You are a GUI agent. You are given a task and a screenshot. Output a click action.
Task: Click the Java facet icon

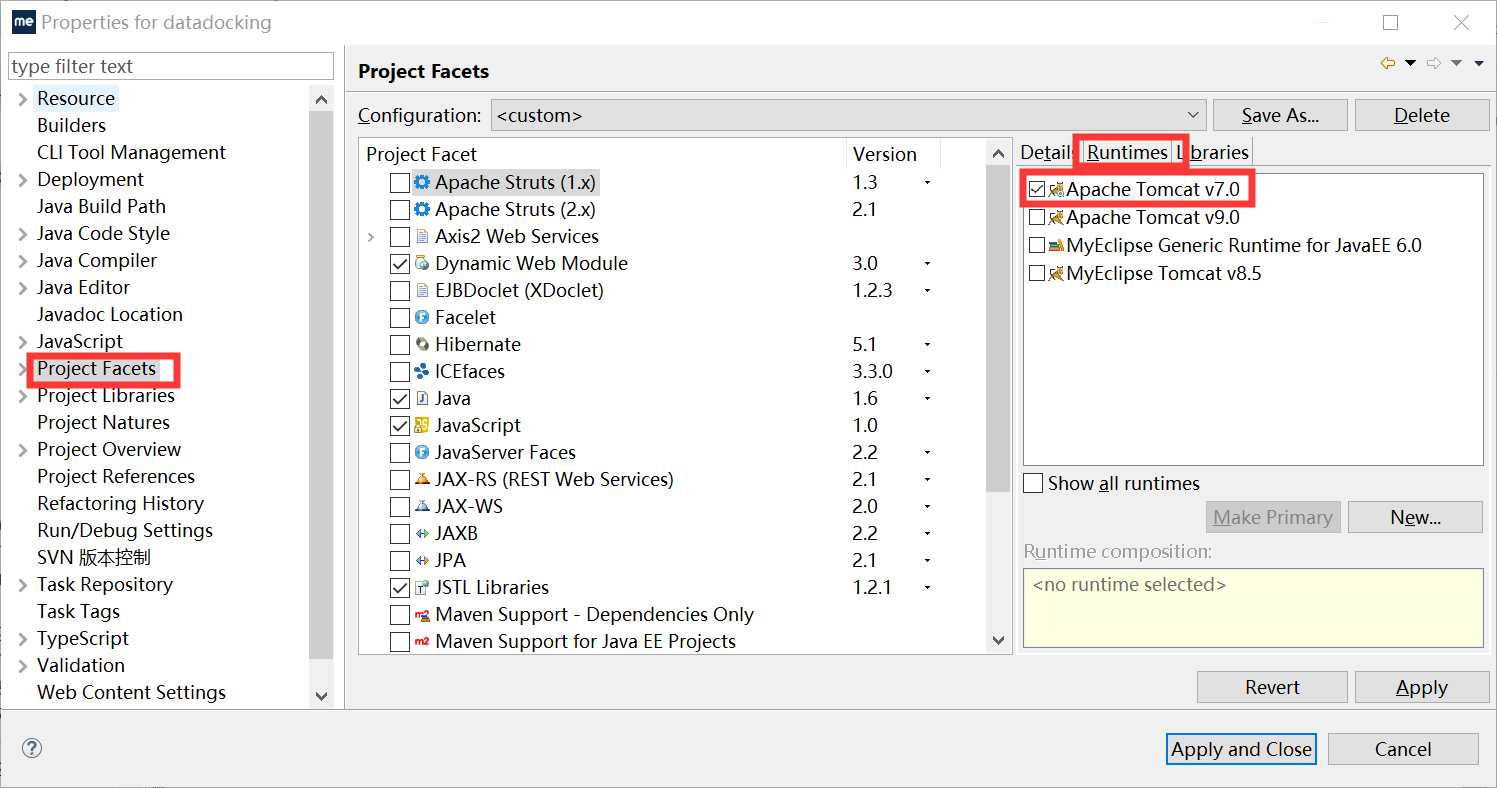(x=422, y=398)
